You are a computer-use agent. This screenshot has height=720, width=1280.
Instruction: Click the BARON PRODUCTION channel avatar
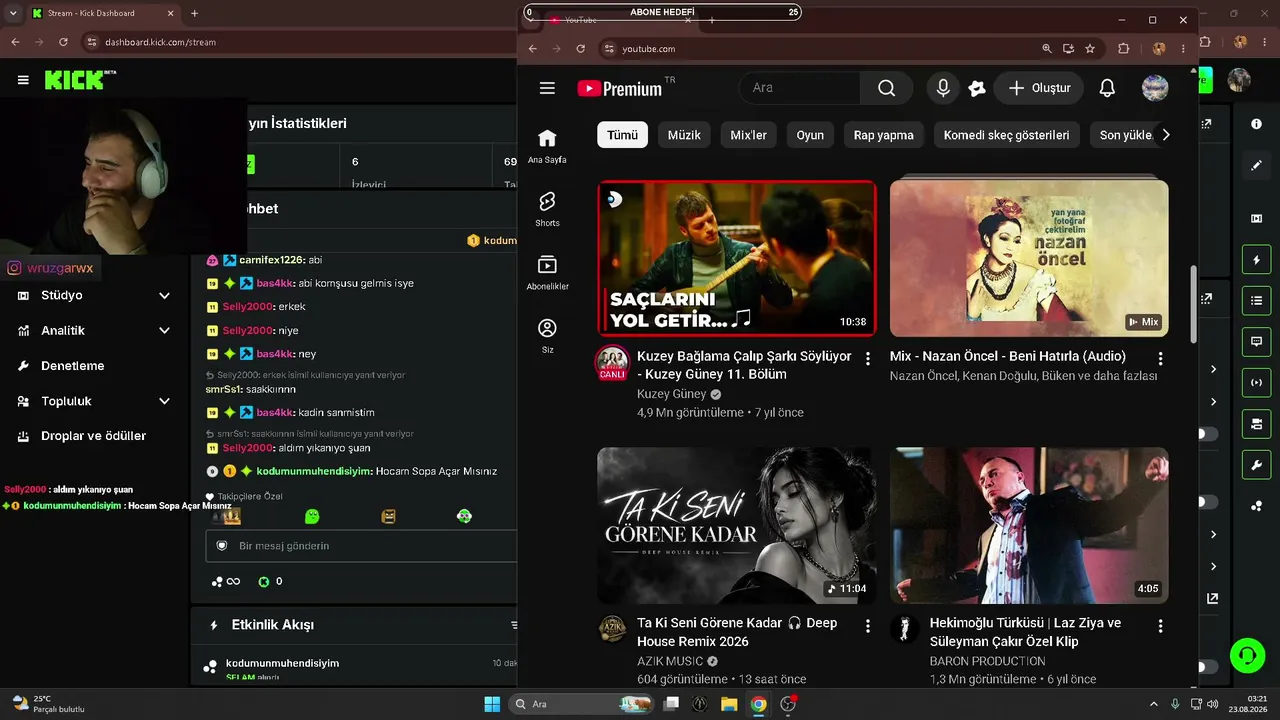[x=905, y=629]
